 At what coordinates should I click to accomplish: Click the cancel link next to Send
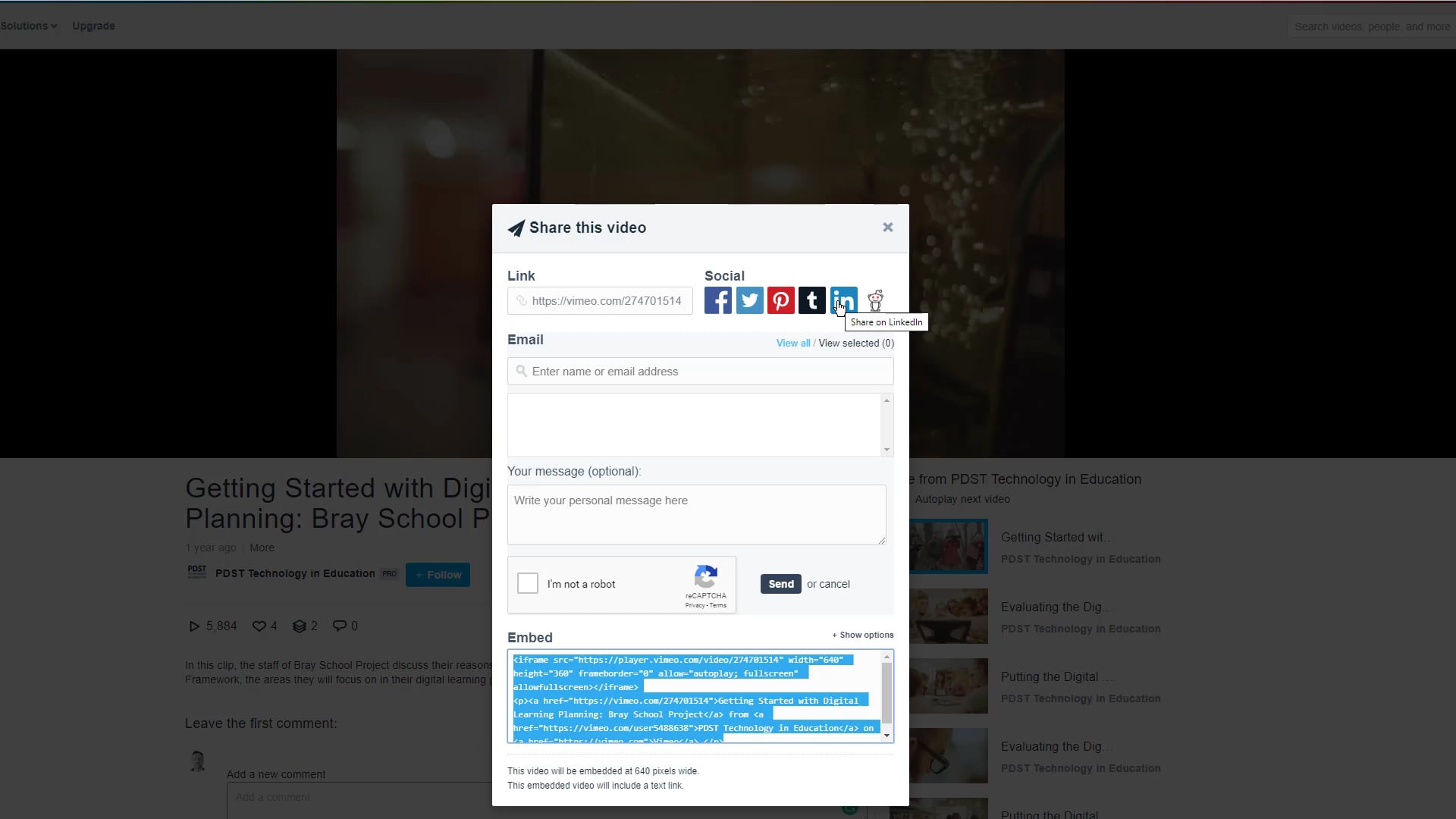point(834,584)
